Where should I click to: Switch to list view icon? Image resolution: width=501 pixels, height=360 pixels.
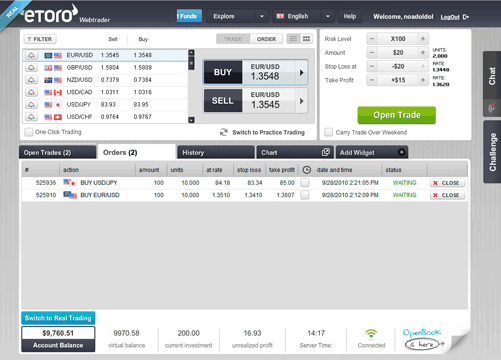click(293, 39)
